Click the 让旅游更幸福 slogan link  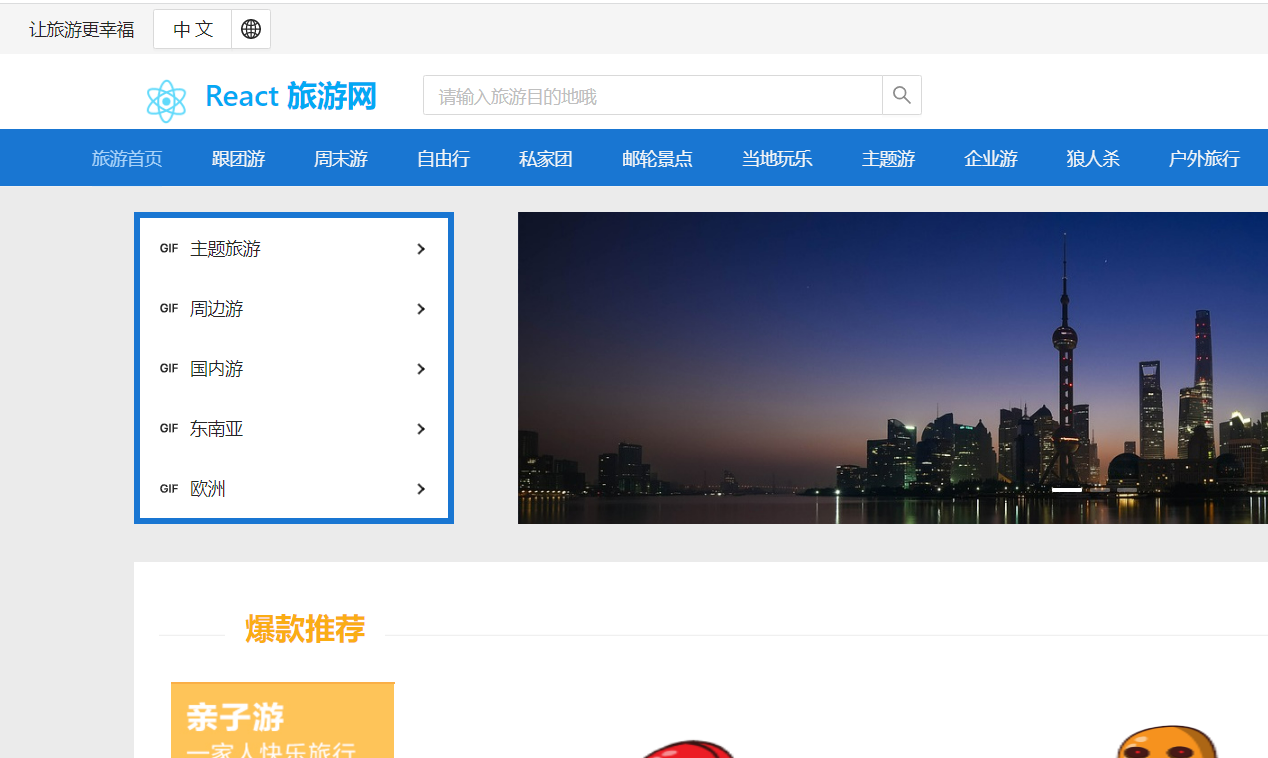[x=81, y=29]
